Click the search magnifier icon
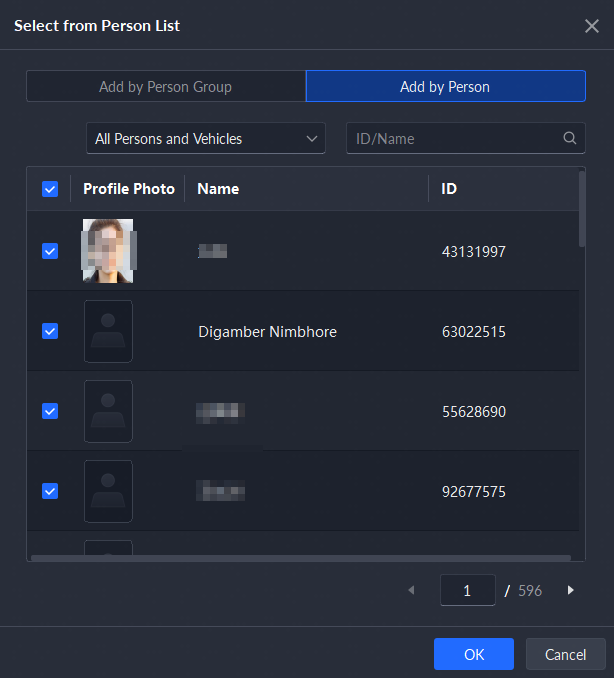This screenshot has width=614, height=678. tap(570, 139)
